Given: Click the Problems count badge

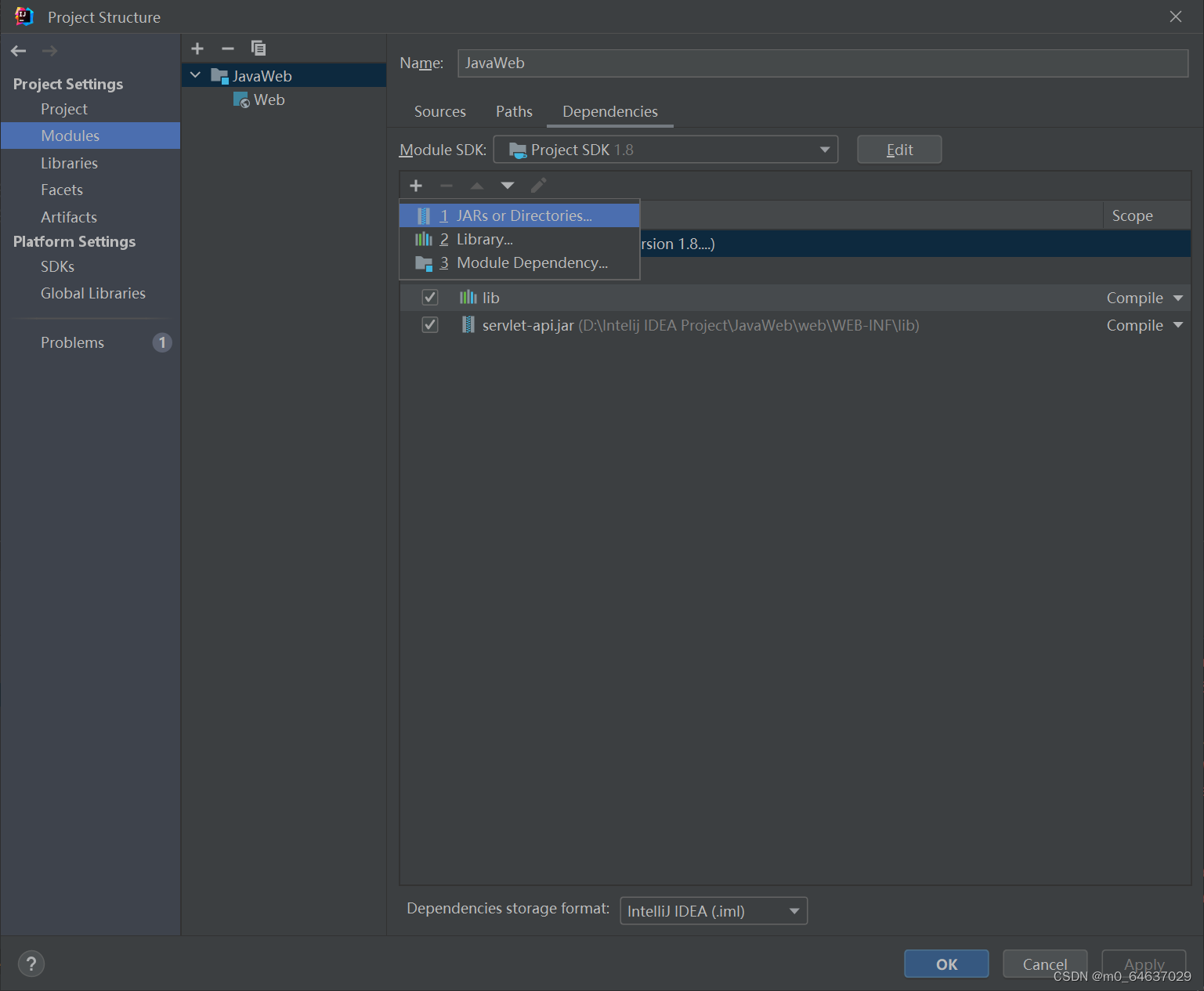Looking at the screenshot, I should [x=162, y=342].
